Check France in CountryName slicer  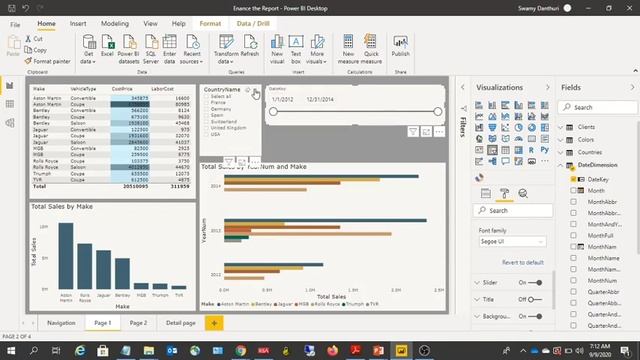pos(207,103)
